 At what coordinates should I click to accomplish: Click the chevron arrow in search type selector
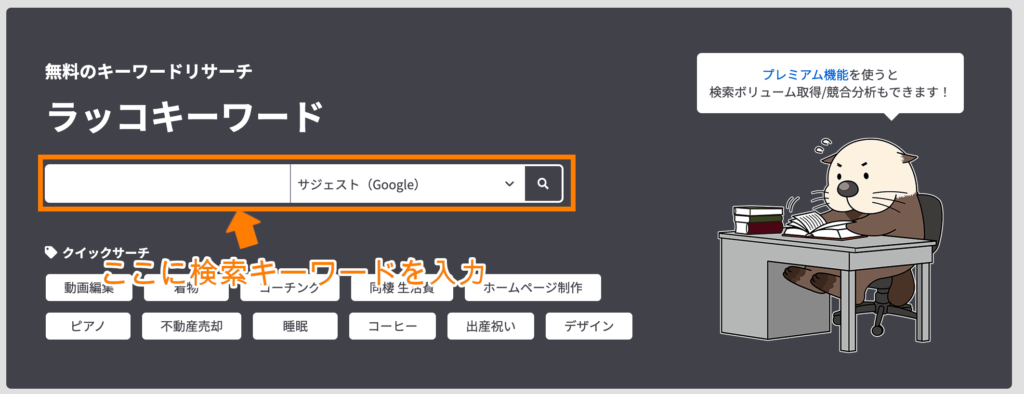point(509,184)
